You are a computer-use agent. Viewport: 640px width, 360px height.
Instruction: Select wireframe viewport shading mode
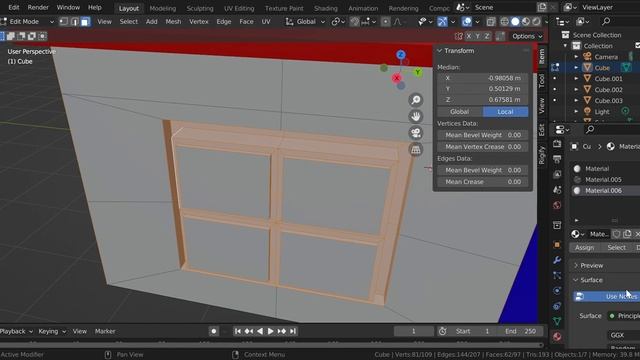[504, 22]
